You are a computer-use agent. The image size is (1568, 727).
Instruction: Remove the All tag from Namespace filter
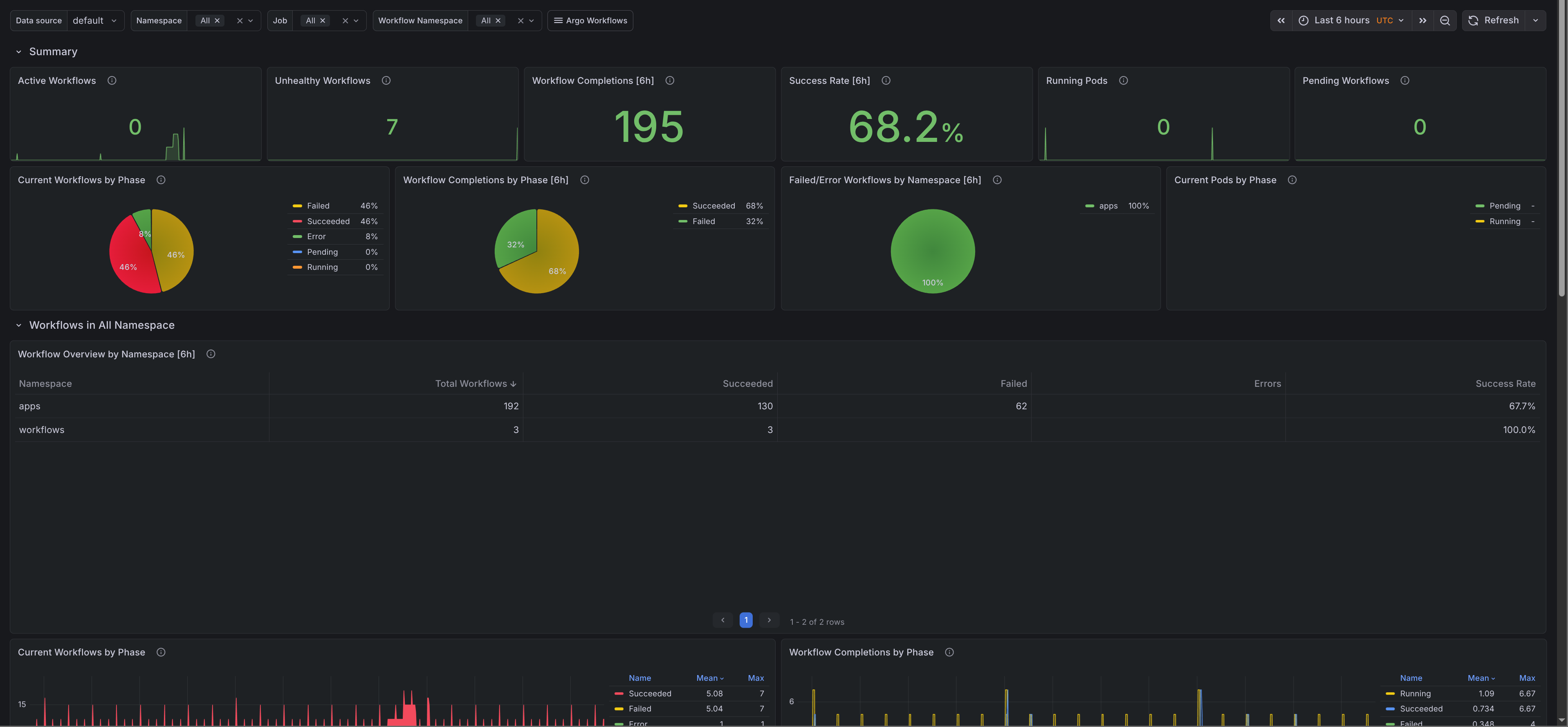point(217,20)
